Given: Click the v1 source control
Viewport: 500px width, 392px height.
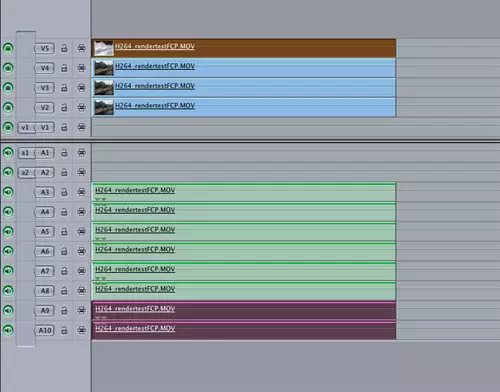Looking at the screenshot, I should (26, 127).
